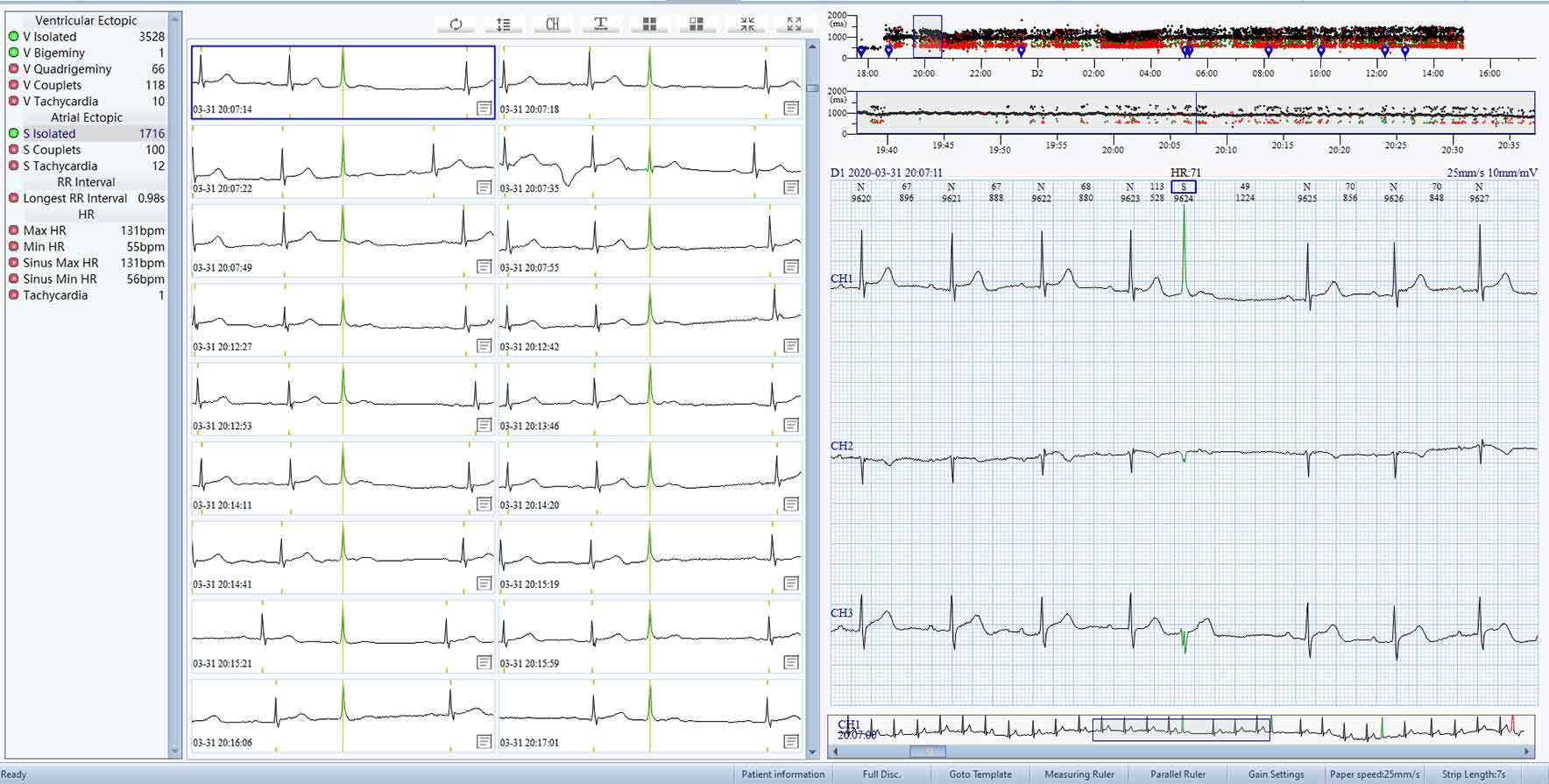The height and width of the screenshot is (784, 1549).
Task: Open note icon on 20:13:46 thumbnail
Action: click(x=791, y=425)
